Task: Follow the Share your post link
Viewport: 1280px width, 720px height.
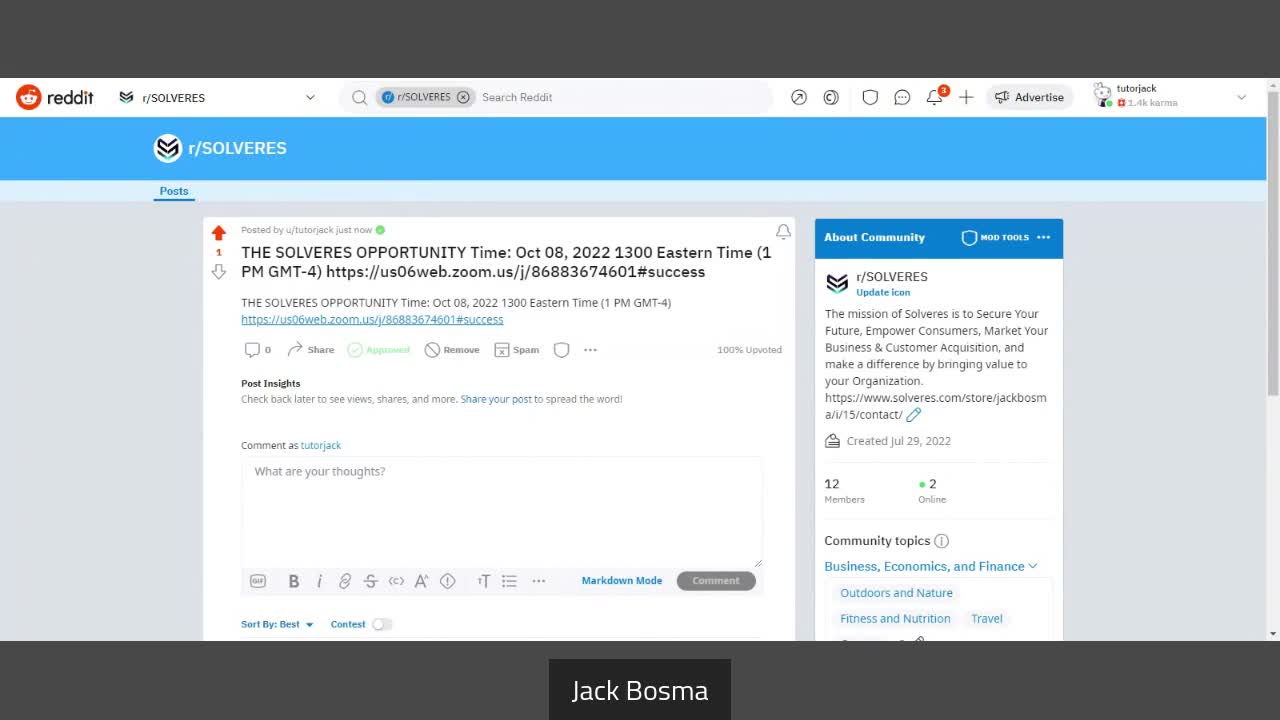Action: [x=496, y=399]
